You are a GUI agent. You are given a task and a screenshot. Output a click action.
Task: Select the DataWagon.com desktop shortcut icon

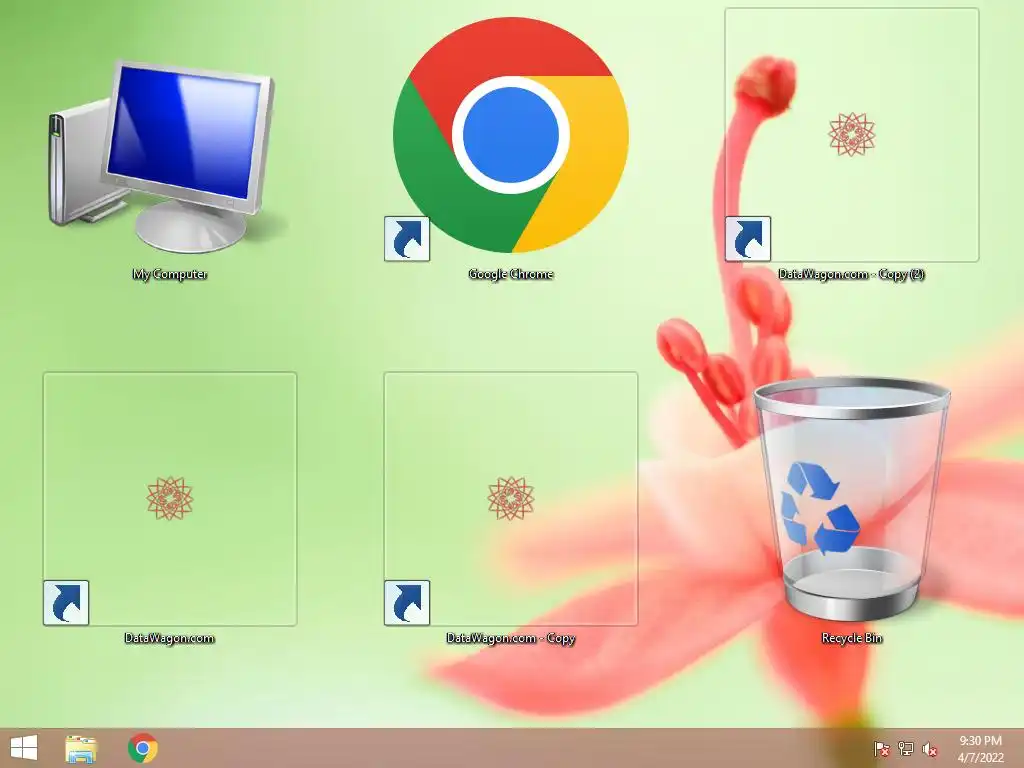[170, 499]
